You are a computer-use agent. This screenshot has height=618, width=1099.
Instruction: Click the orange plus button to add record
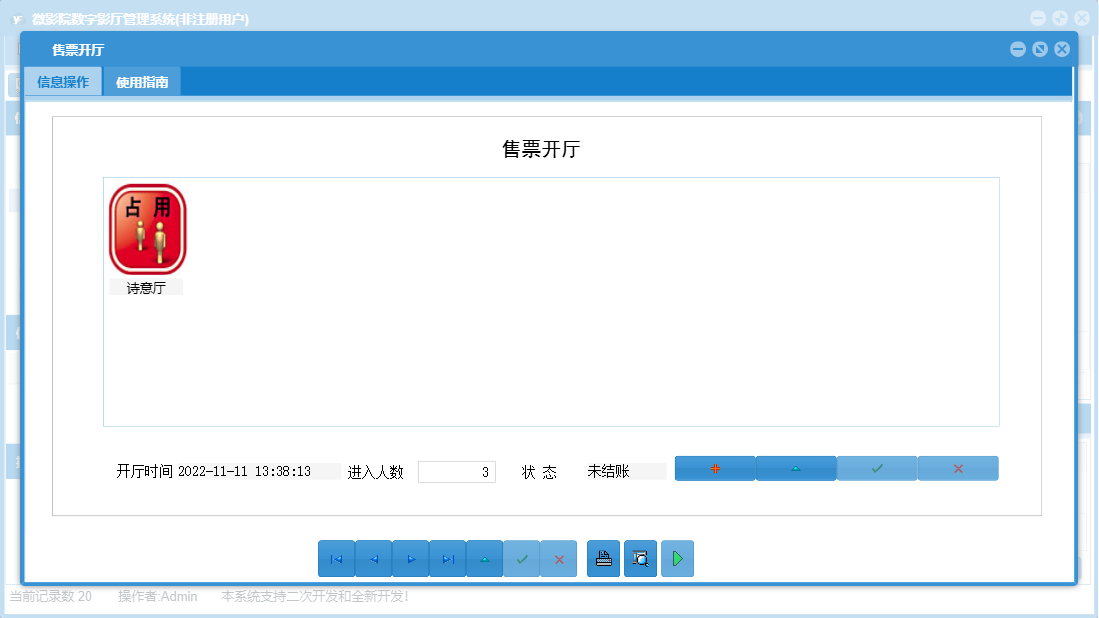715,468
